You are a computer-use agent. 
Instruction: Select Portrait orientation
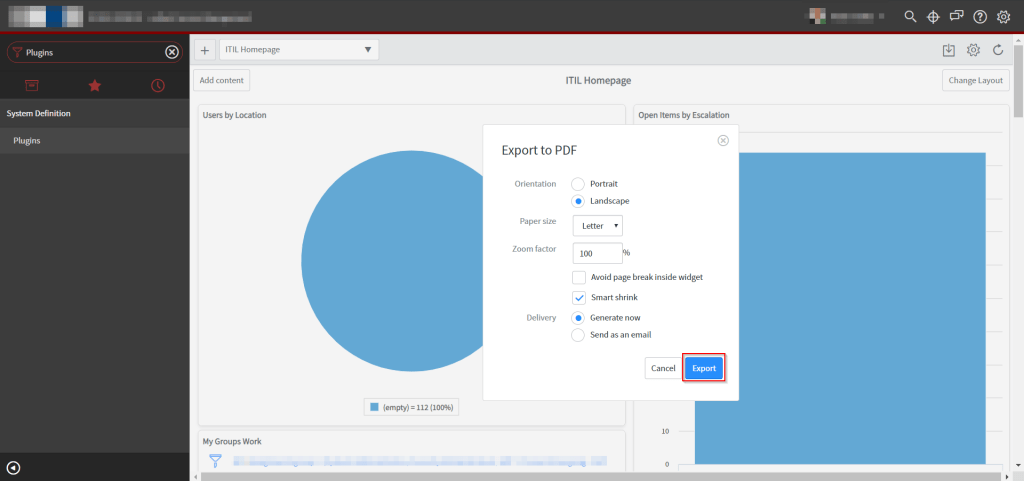click(x=578, y=184)
